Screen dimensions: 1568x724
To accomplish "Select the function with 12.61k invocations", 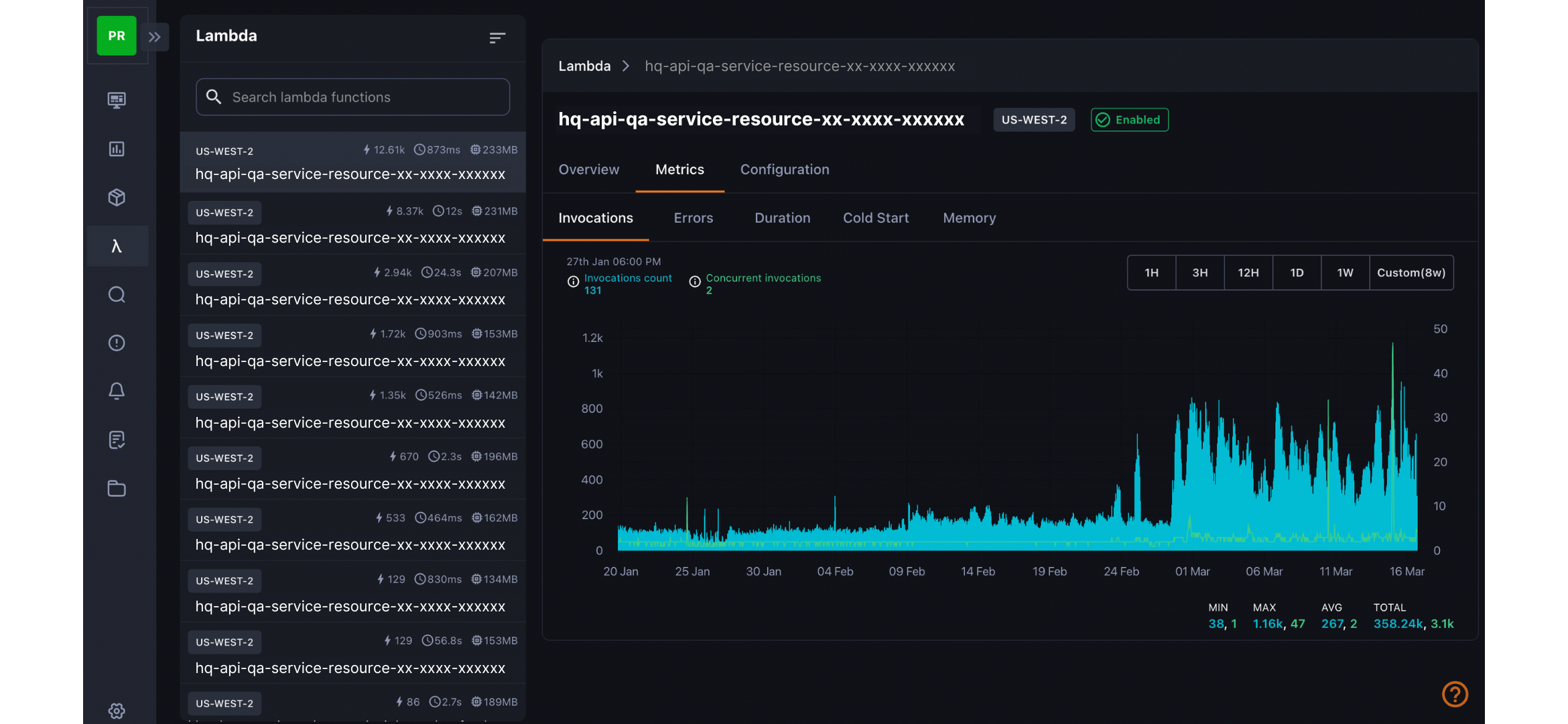I will pos(352,162).
